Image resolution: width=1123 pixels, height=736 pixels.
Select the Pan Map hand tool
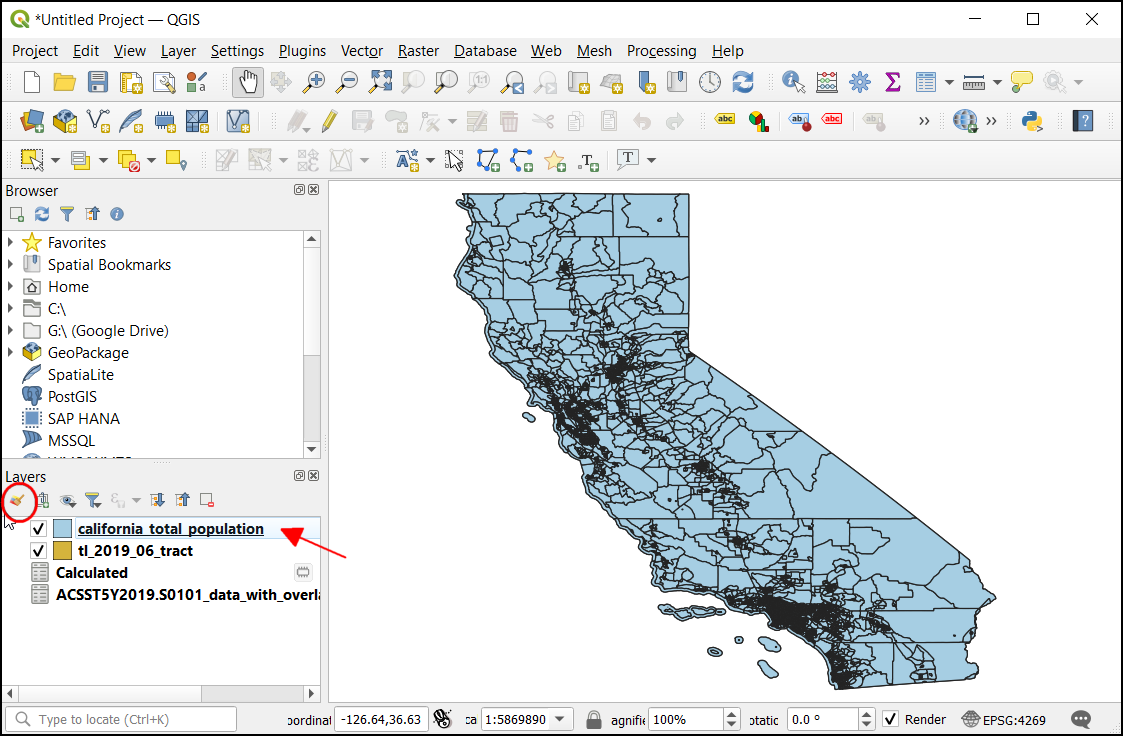click(x=248, y=82)
